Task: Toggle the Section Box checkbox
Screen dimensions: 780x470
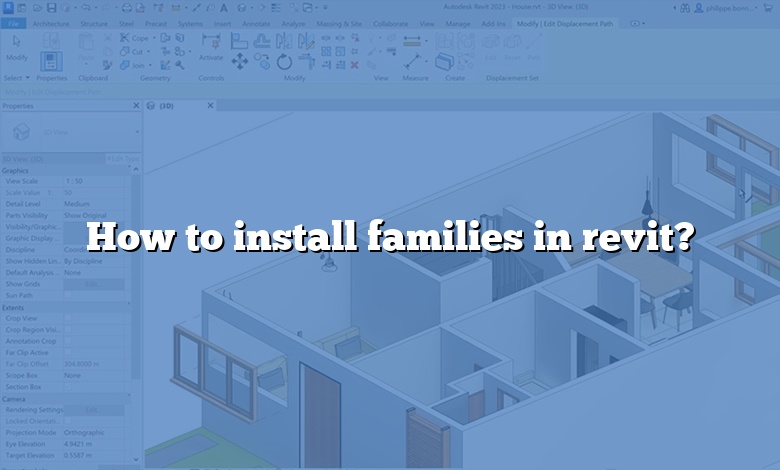Action: (x=68, y=387)
